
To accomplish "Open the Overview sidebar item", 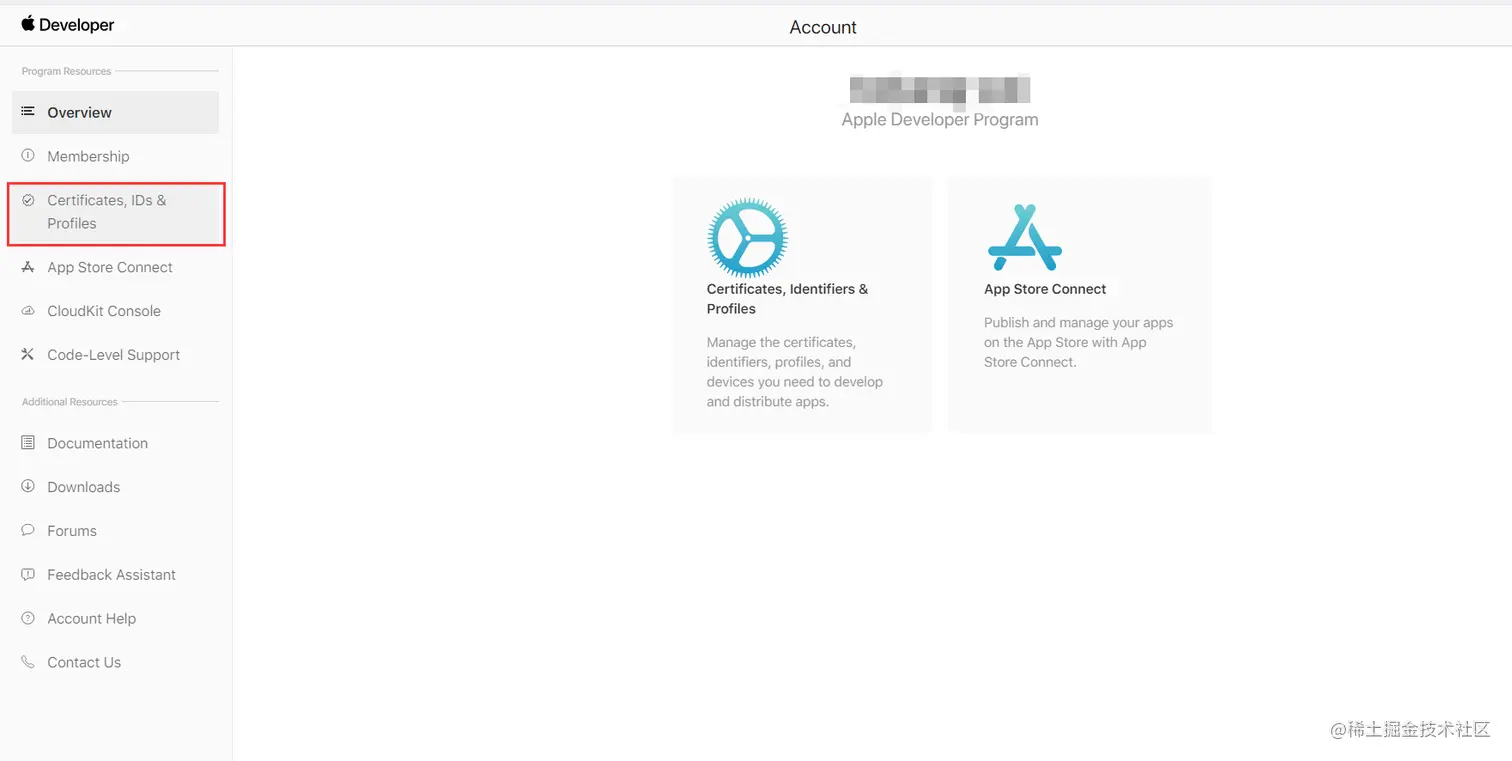I will pos(115,112).
